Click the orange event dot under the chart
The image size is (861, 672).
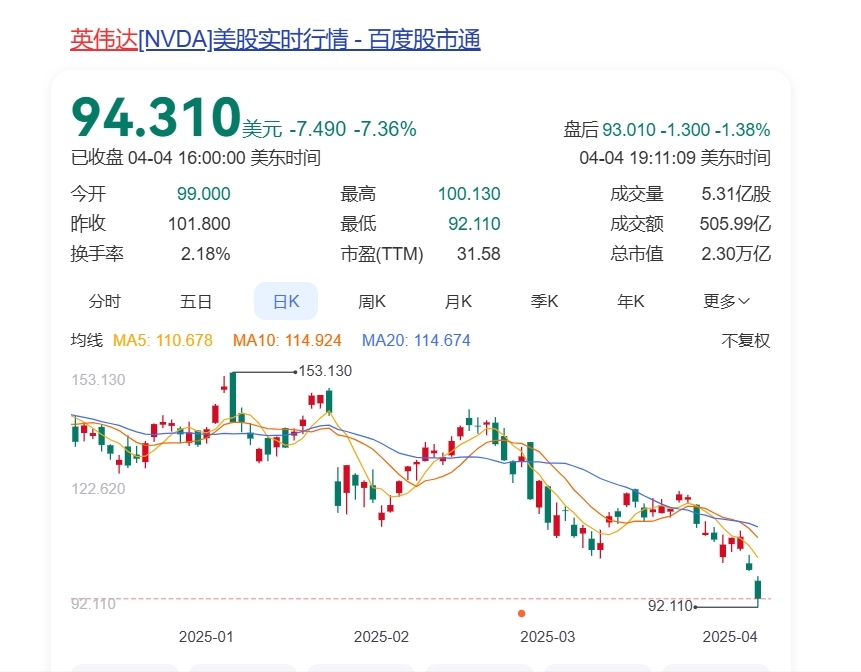click(522, 613)
